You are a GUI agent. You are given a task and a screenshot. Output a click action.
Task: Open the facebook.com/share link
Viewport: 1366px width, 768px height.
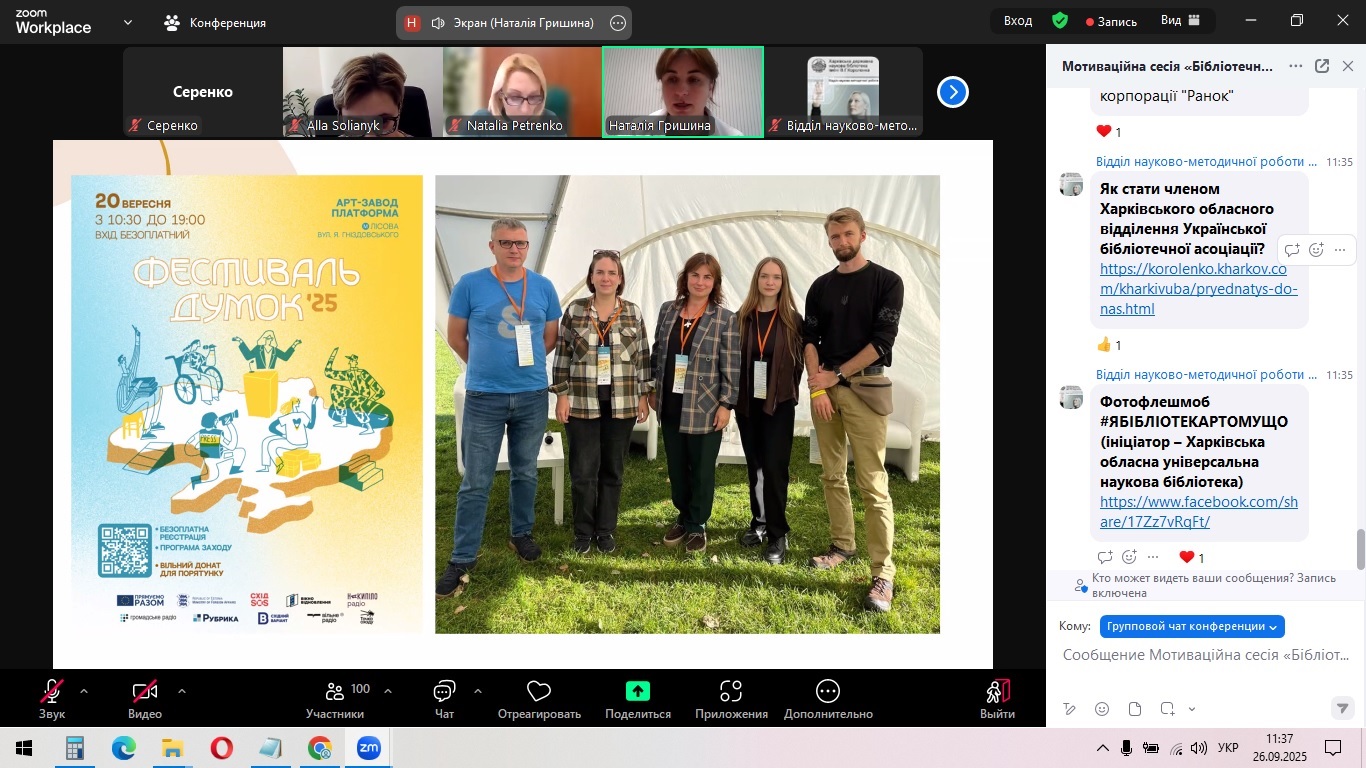1198,512
